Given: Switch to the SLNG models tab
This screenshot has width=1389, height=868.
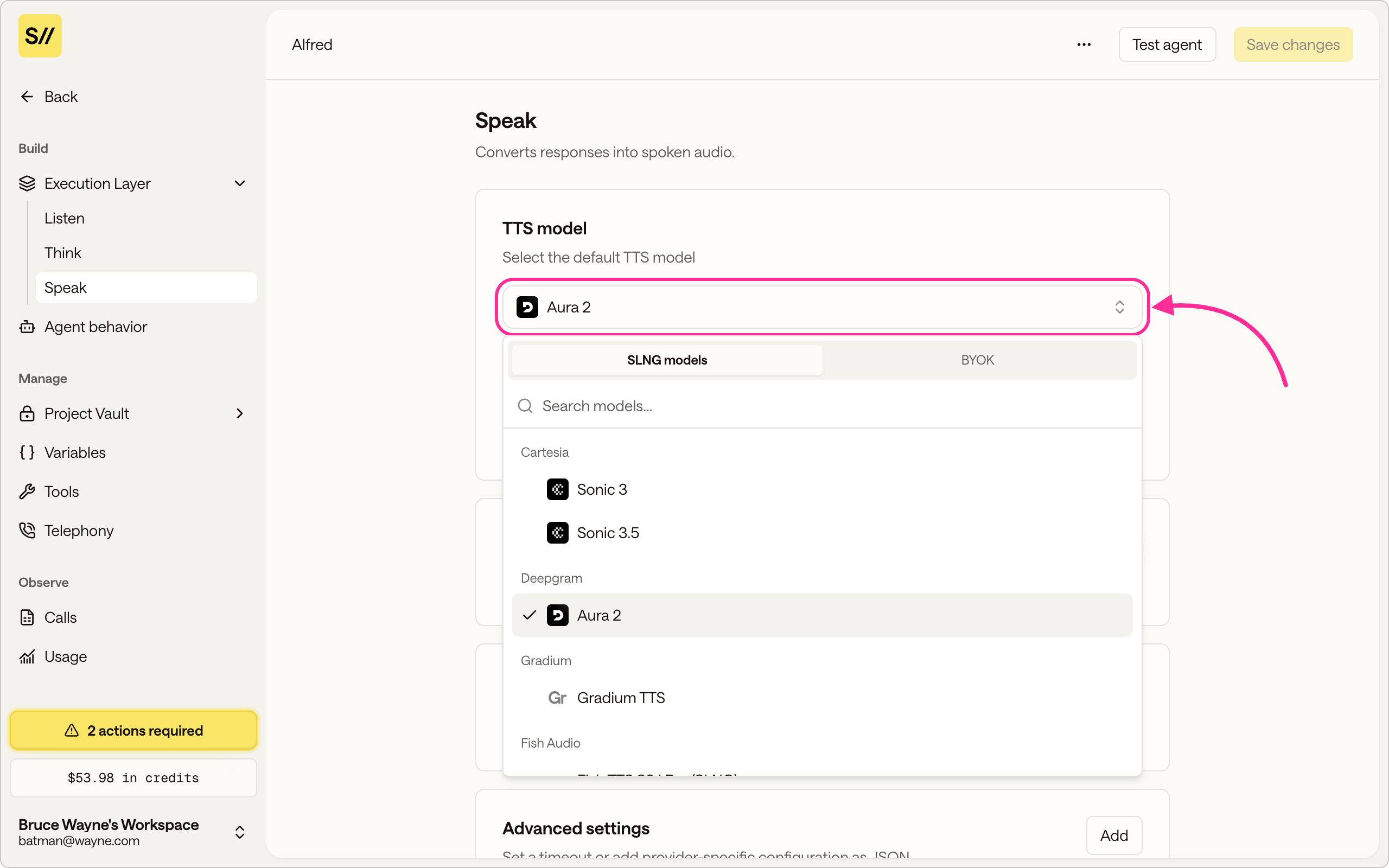Looking at the screenshot, I should (667, 360).
